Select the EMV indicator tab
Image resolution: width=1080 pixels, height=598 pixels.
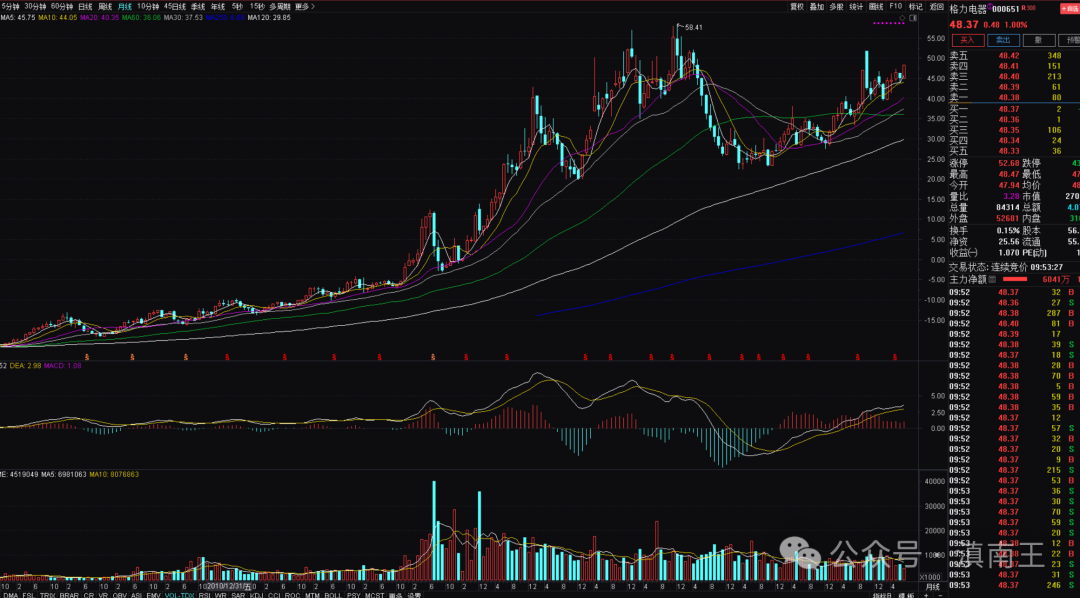click(154, 594)
